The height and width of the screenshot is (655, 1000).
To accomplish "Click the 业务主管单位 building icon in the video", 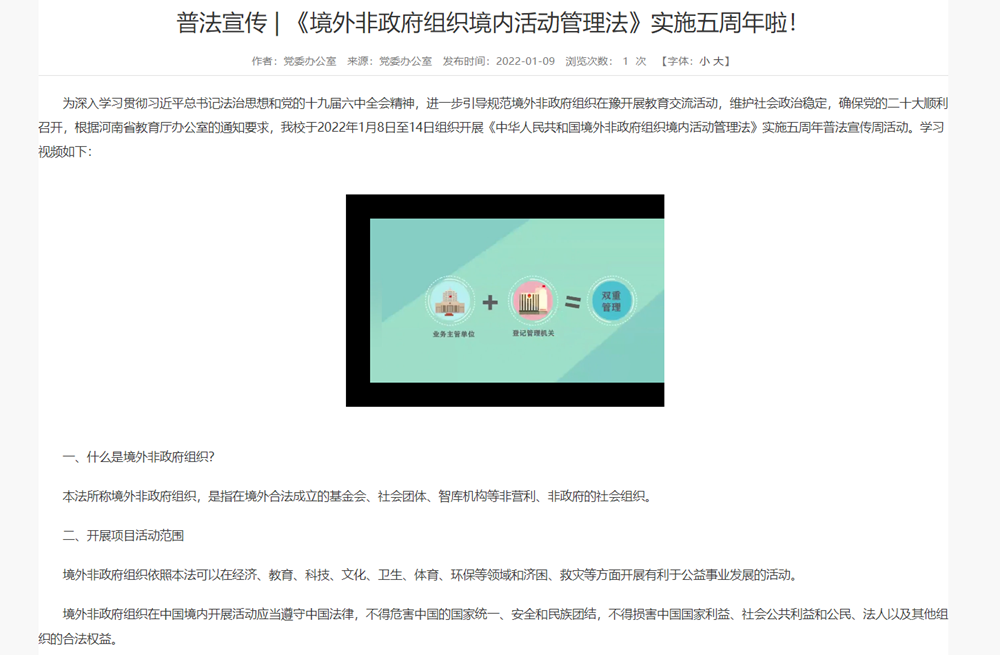I will (x=449, y=300).
